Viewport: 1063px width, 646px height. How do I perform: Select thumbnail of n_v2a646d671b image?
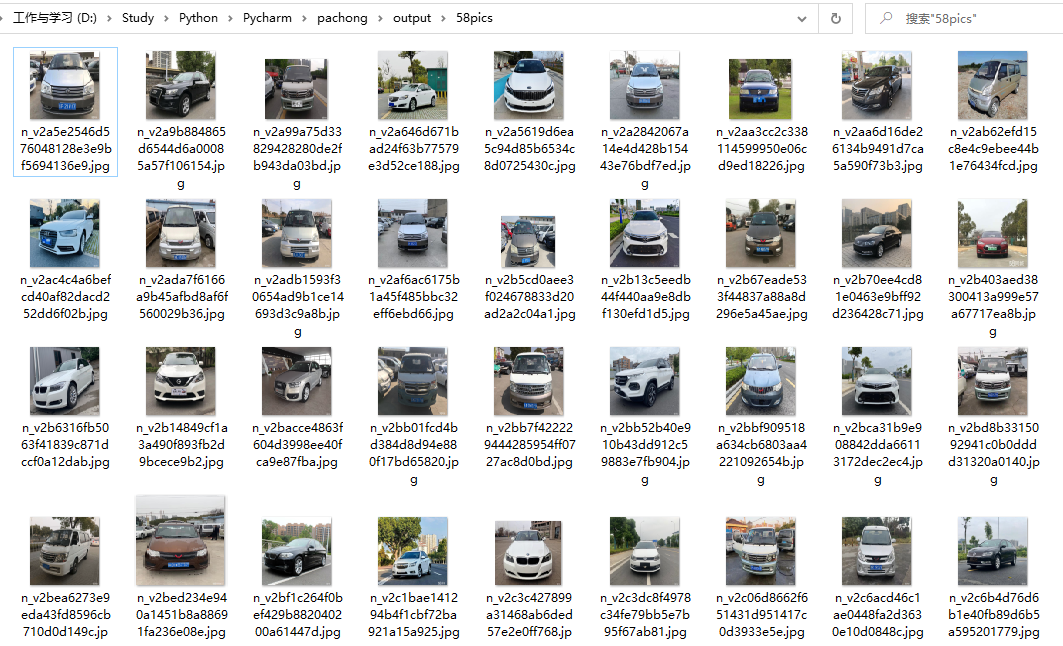point(412,85)
